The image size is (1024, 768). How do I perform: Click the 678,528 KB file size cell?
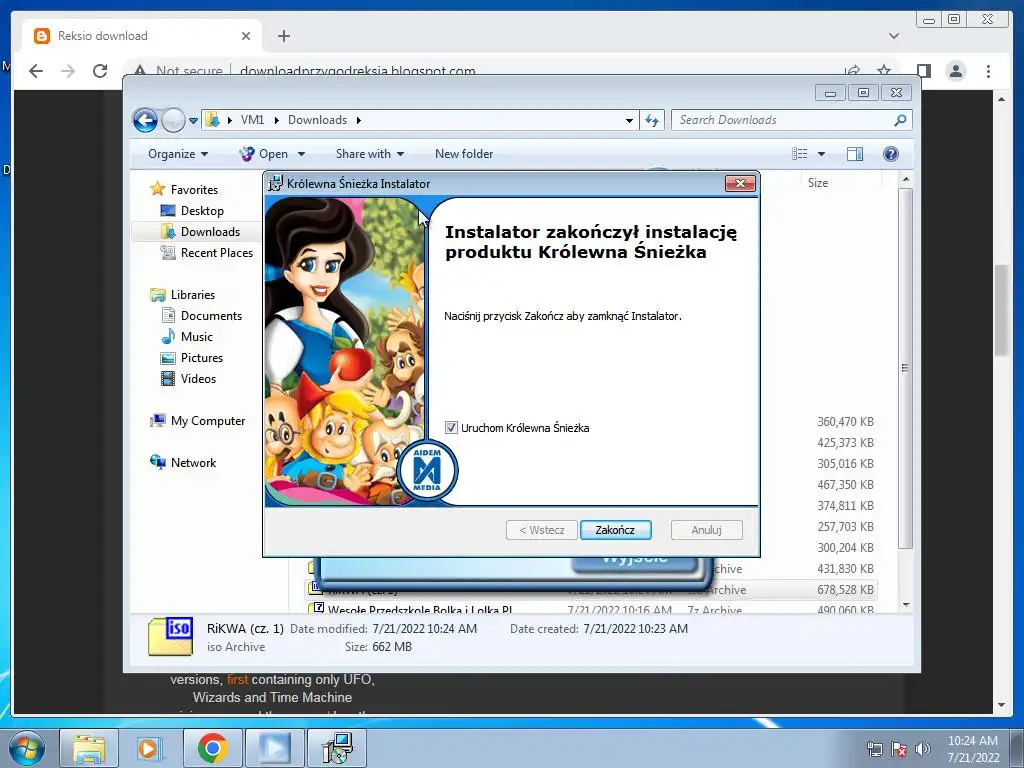click(x=845, y=590)
